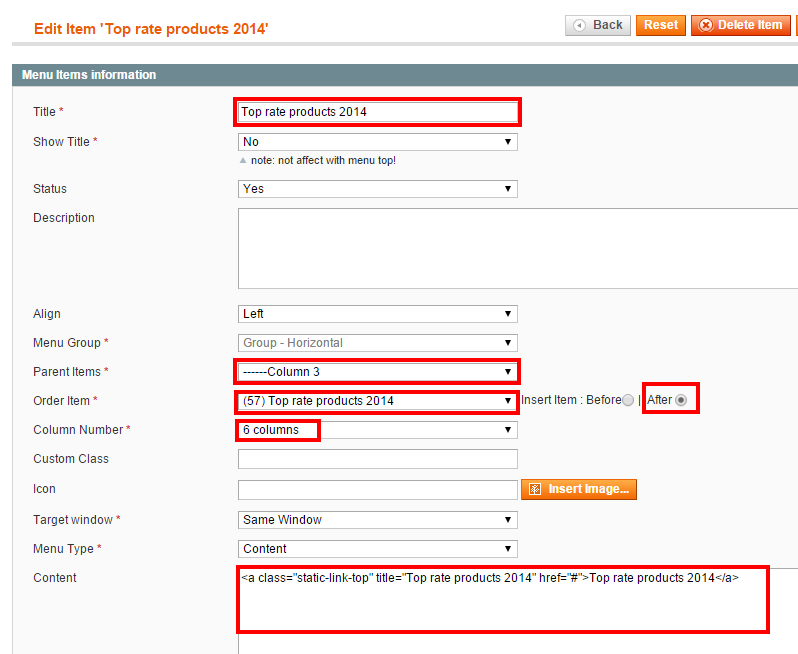Open the Target window dropdown
Image resolution: width=798 pixels, height=654 pixels.
pyautogui.click(x=378, y=520)
